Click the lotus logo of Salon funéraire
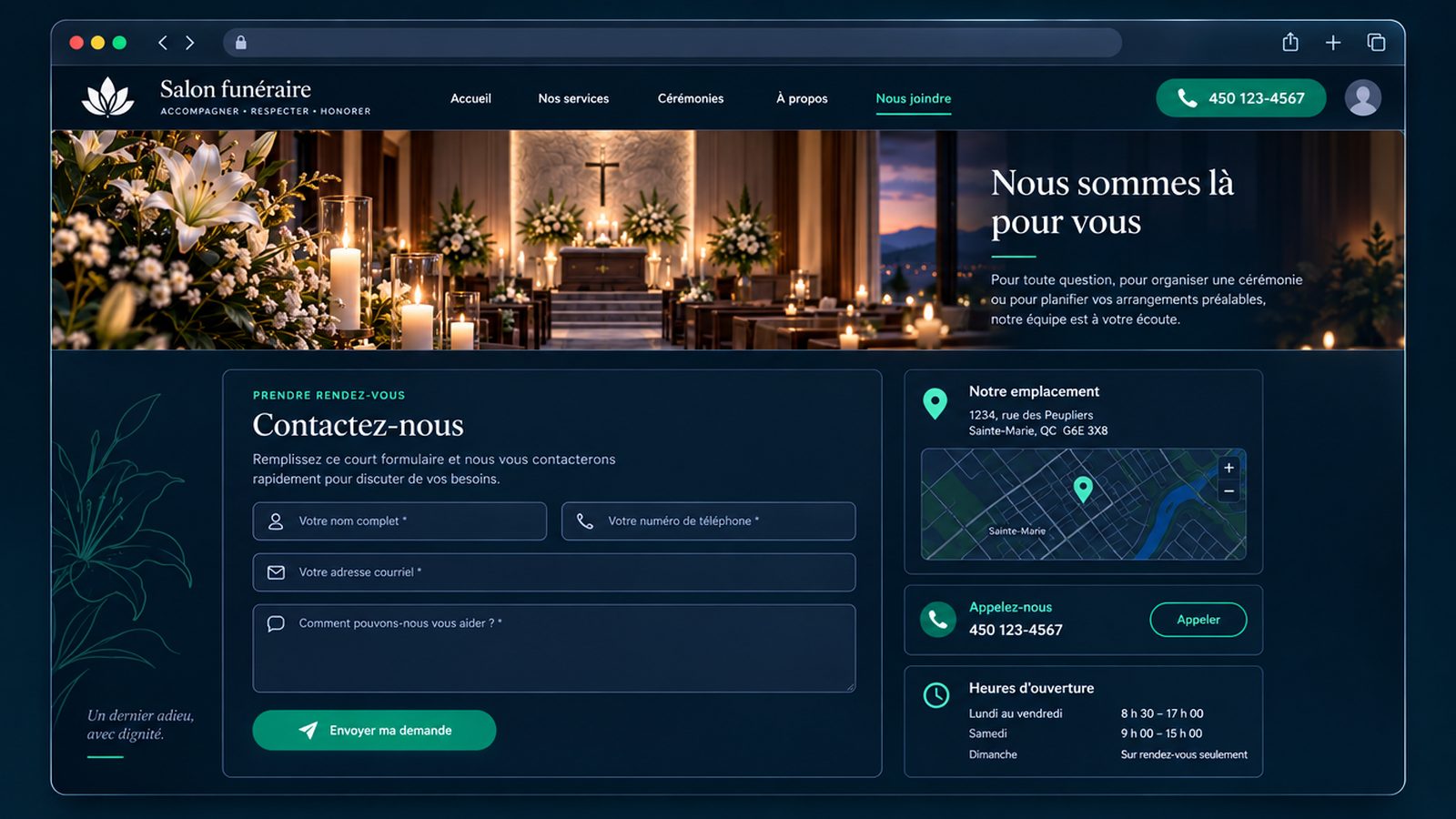This screenshot has height=819, width=1456. coord(107,96)
